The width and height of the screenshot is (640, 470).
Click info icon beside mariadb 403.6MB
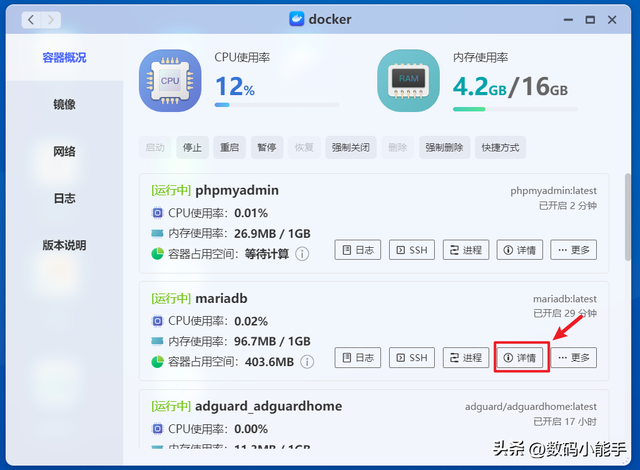point(307,361)
